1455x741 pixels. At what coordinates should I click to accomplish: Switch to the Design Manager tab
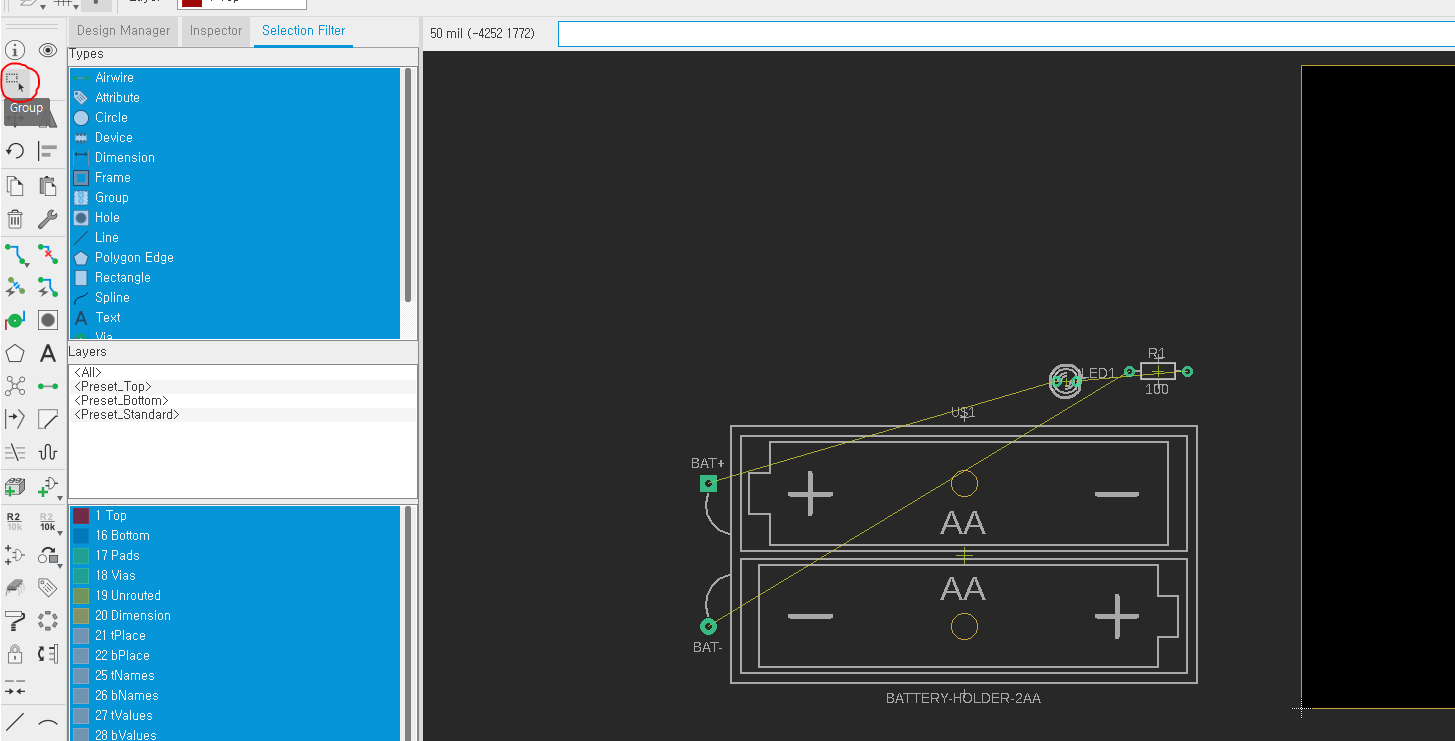(x=124, y=31)
